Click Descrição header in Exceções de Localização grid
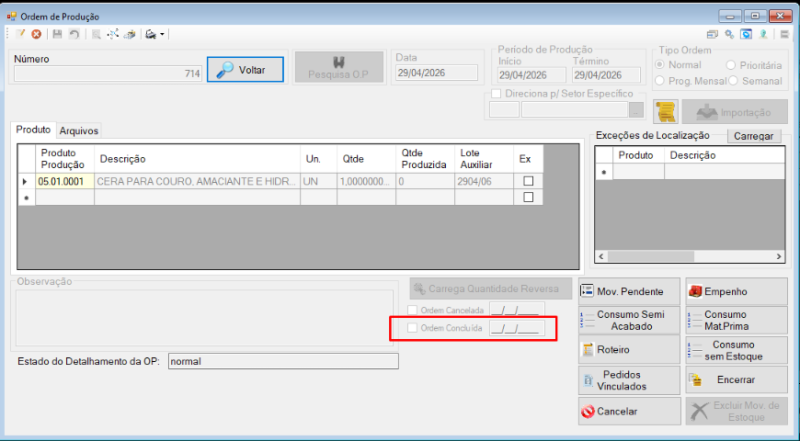Viewport: 800px width, 441px height. click(724, 155)
